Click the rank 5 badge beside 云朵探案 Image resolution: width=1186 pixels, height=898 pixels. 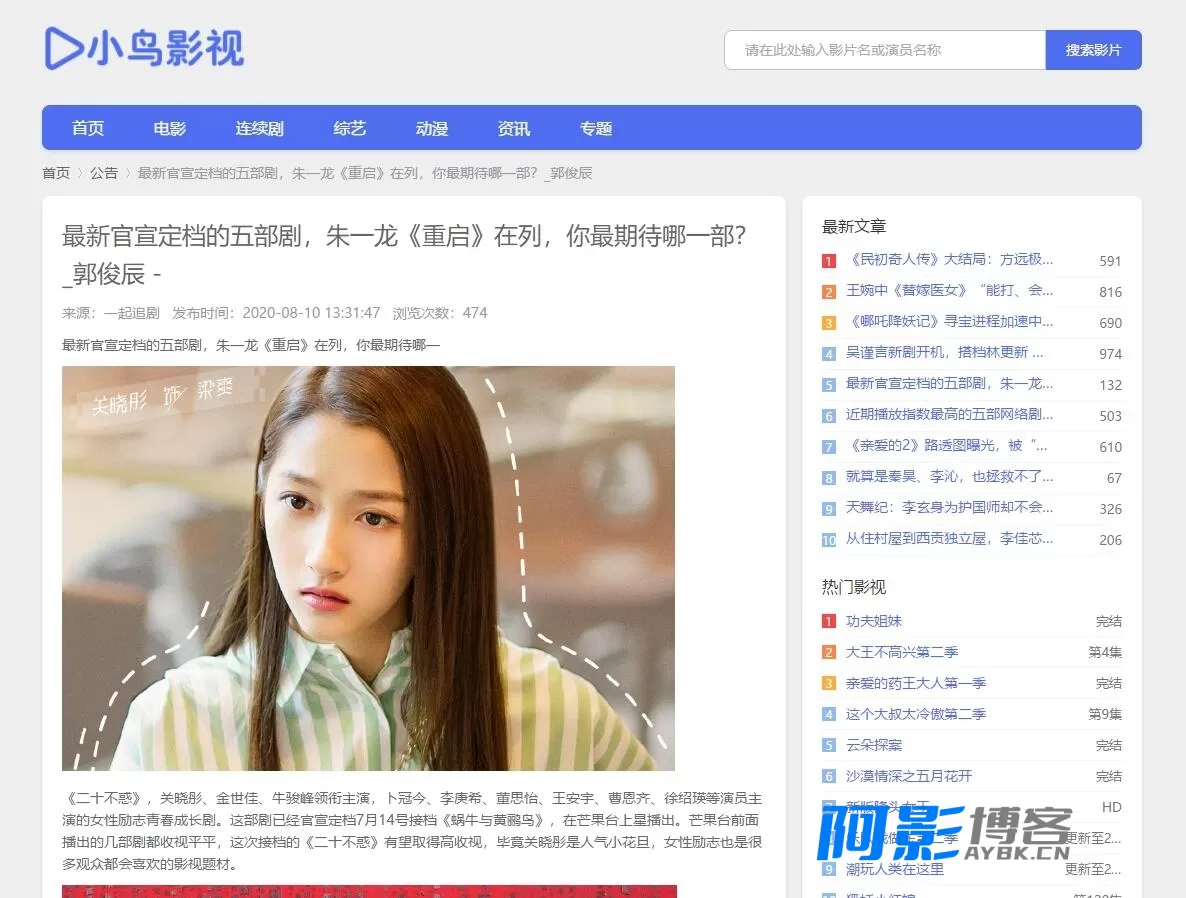(829, 745)
